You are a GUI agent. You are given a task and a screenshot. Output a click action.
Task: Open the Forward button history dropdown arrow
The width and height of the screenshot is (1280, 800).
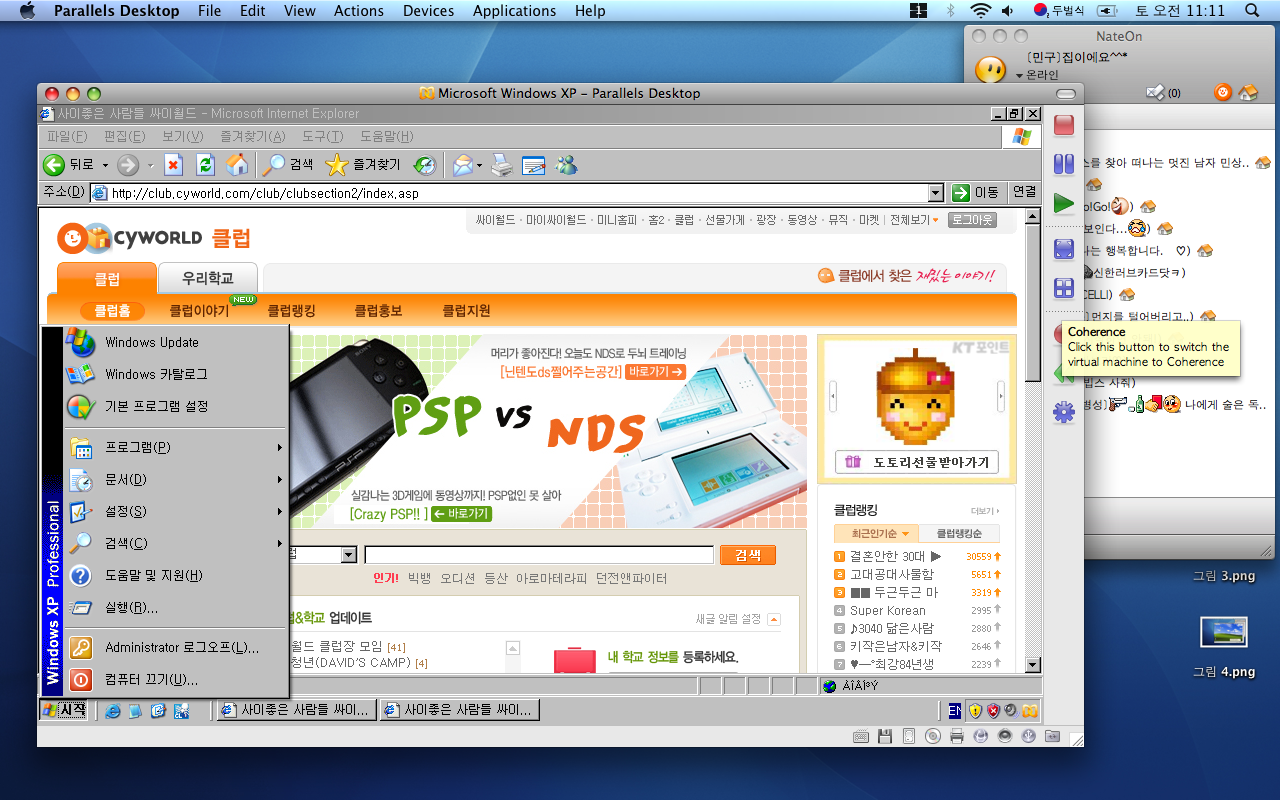pos(151,165)
